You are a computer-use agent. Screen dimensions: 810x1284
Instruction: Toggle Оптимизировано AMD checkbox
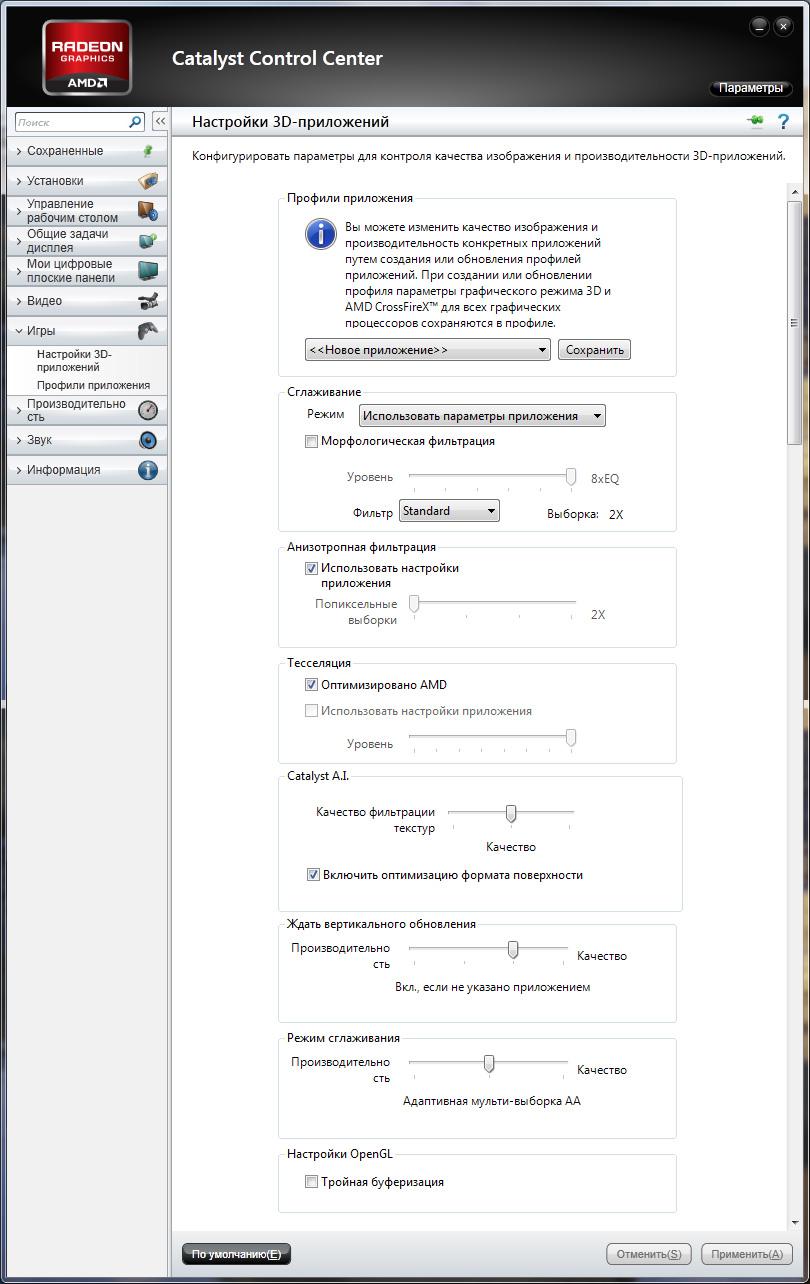[x=312, y=685]
